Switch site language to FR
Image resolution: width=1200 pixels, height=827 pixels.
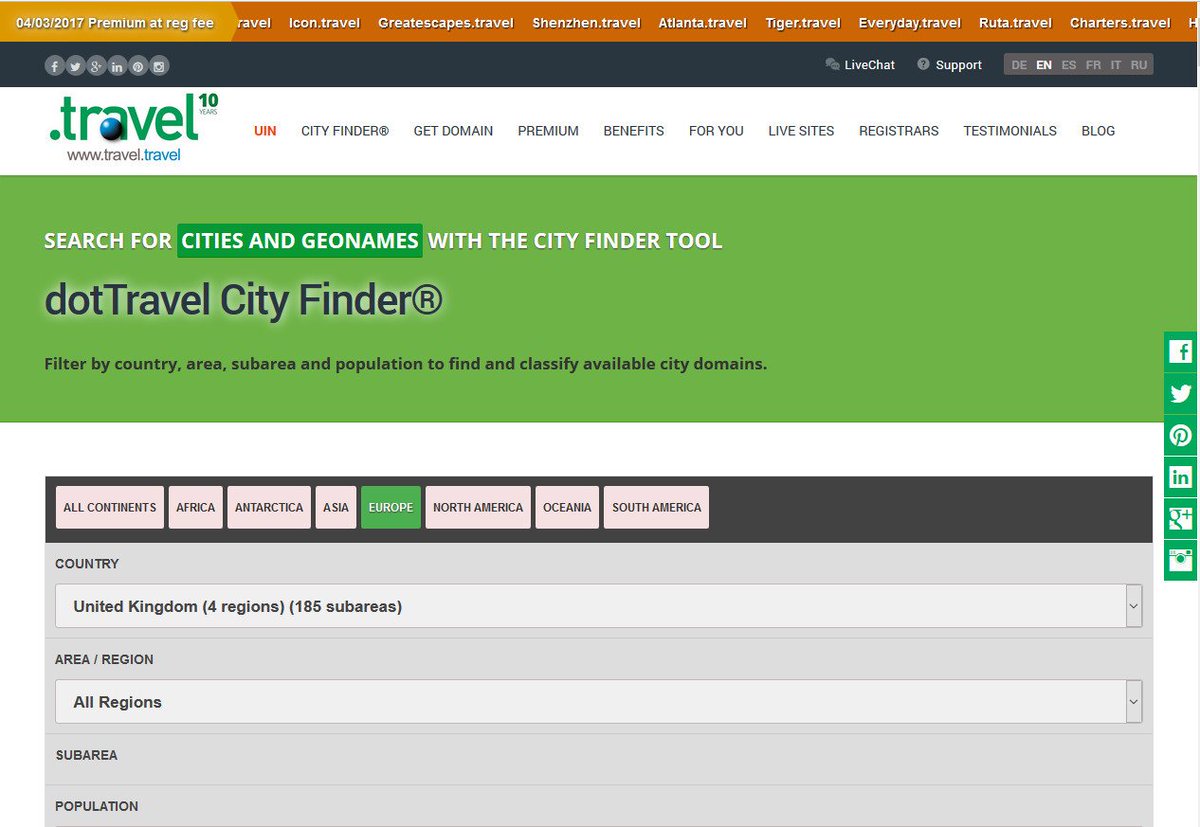[x=1093, y=65]
